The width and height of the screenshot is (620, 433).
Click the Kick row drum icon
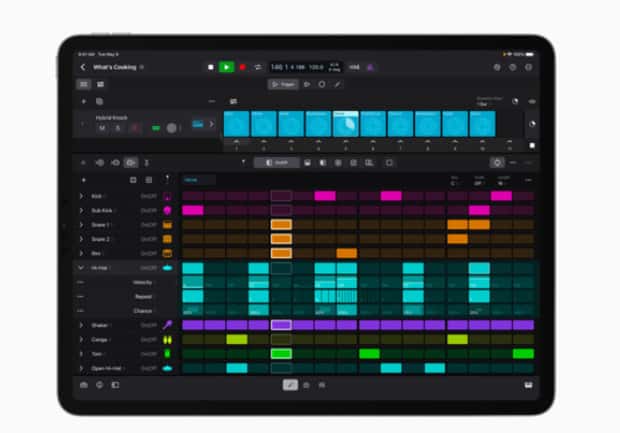[167, 196]
